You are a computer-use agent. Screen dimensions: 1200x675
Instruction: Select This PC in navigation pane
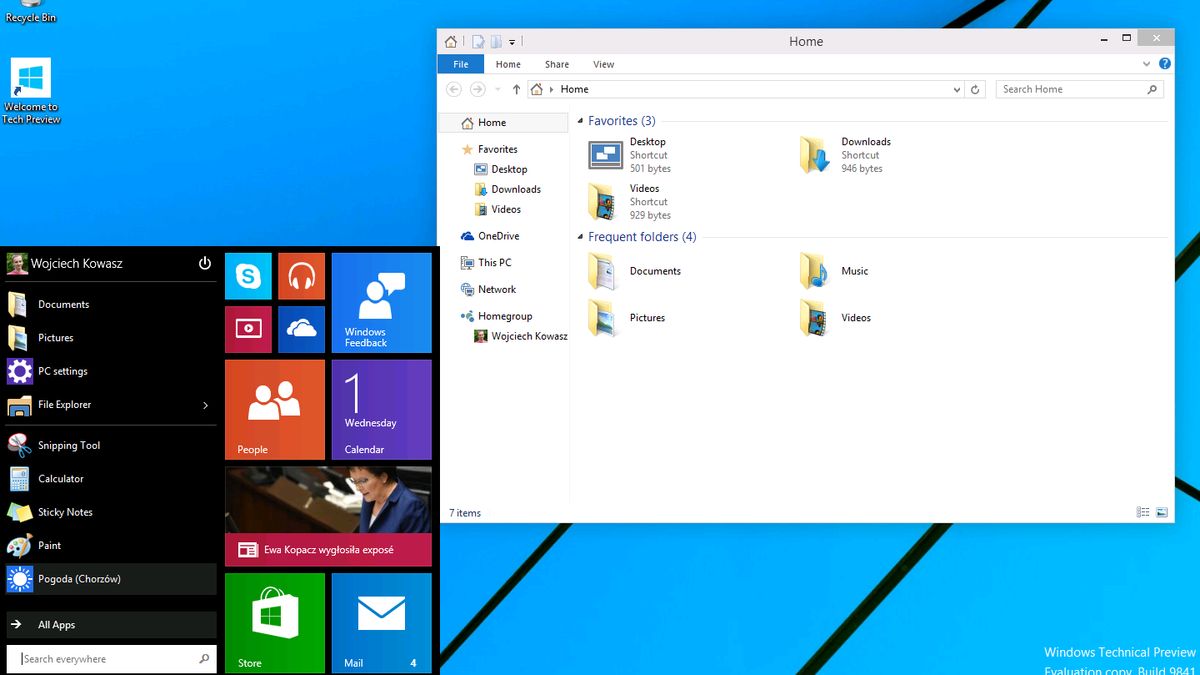494,263
